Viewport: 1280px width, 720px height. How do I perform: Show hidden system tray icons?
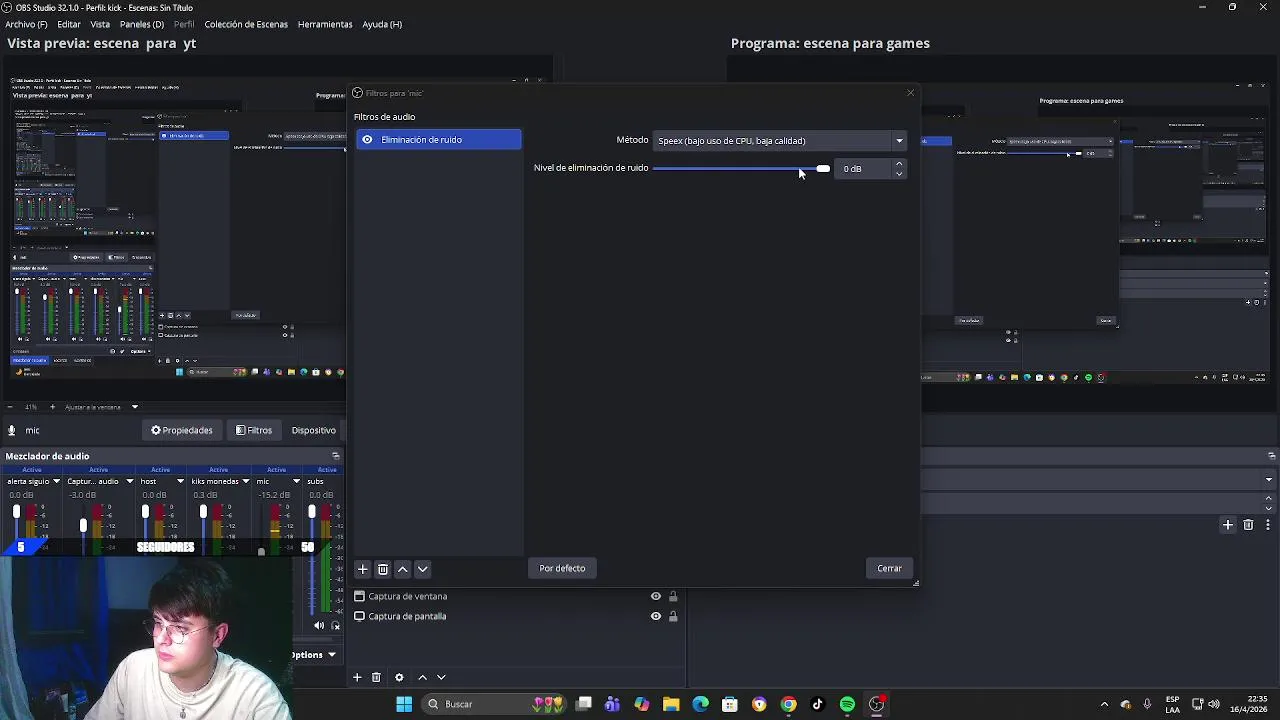click(x=1104, y=704)
